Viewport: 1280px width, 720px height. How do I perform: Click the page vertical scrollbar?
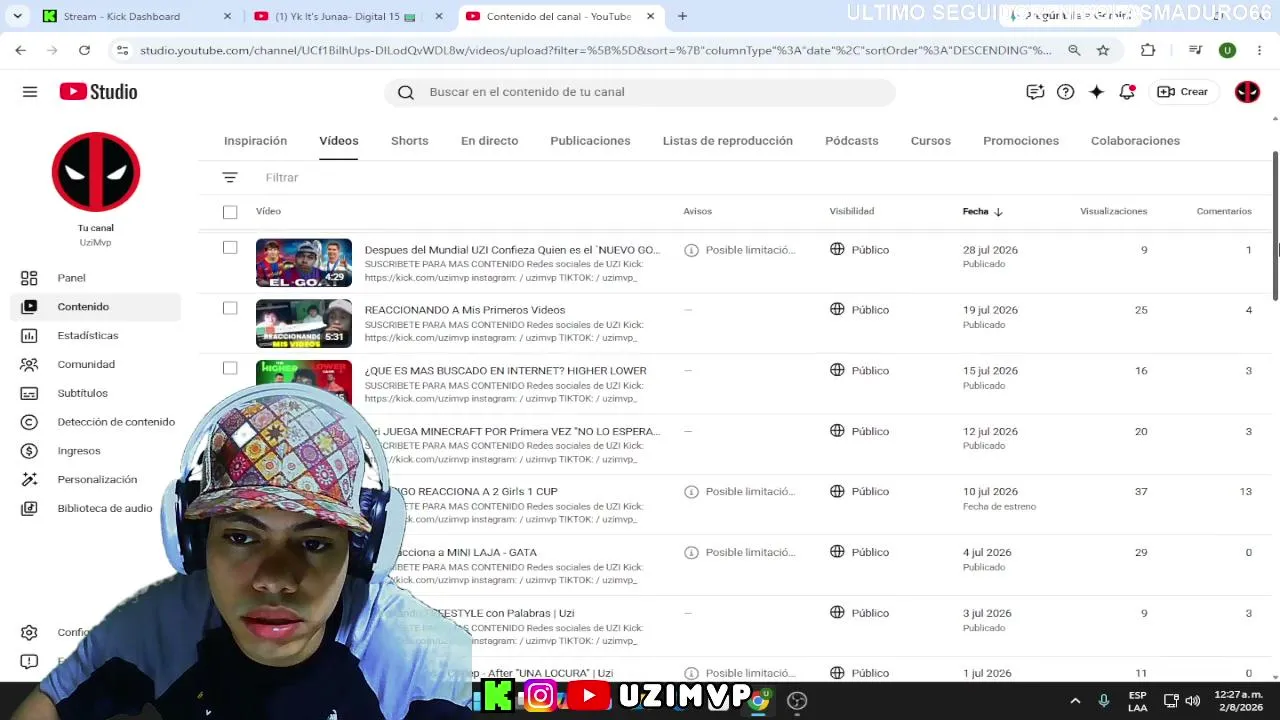[x=1275, y=225]
